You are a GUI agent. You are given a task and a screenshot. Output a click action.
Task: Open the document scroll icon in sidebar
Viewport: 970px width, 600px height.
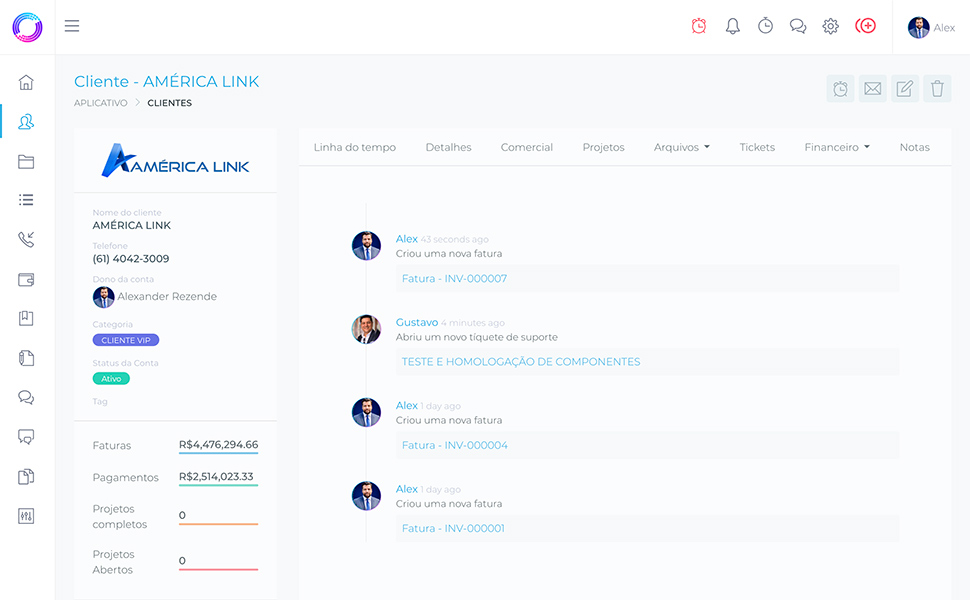[x=26, y=358]
